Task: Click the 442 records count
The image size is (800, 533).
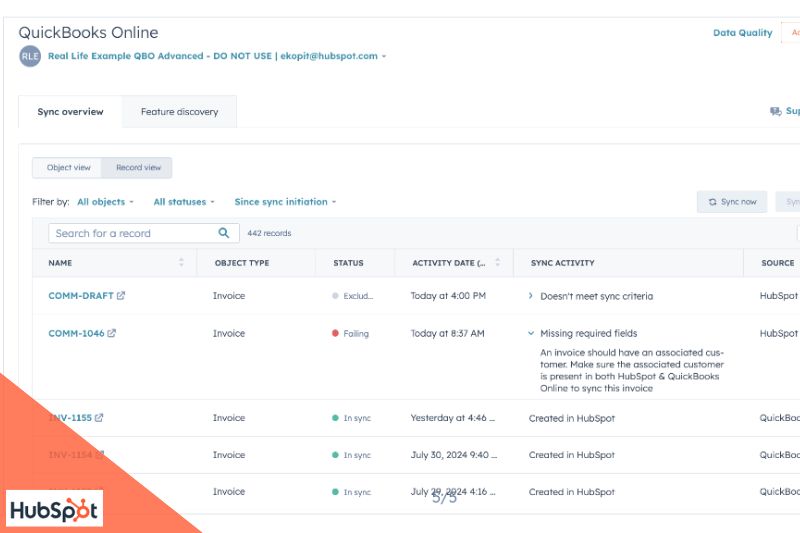Action: tap(269, 233)
